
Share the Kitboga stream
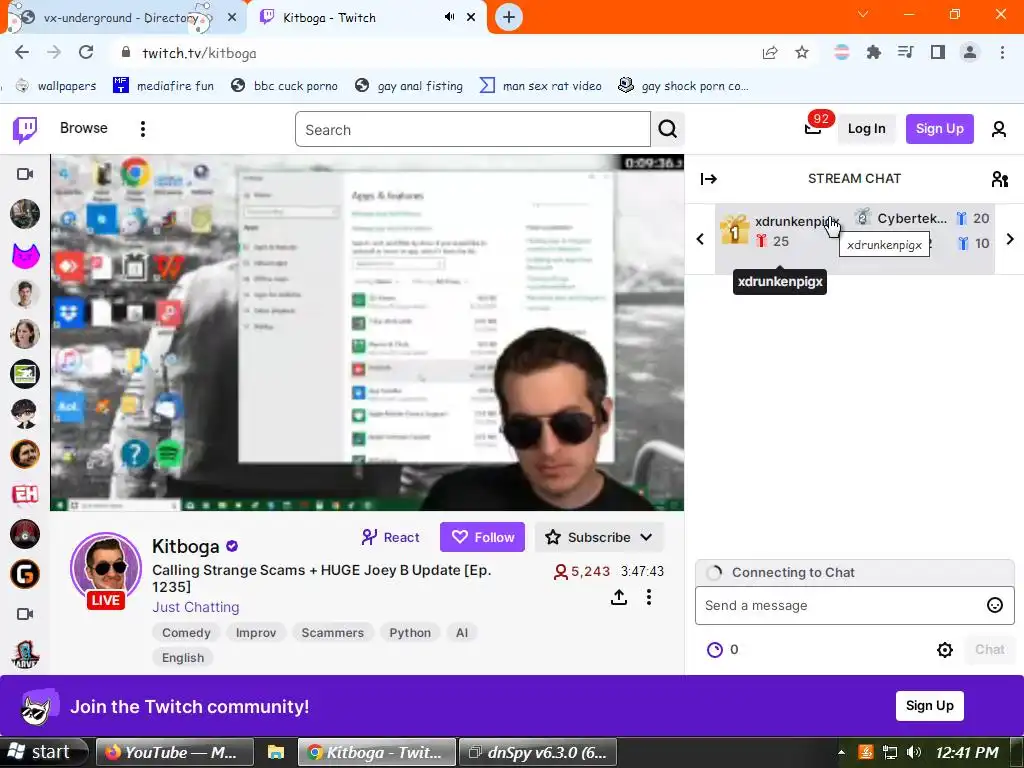(x=618, y=597)
